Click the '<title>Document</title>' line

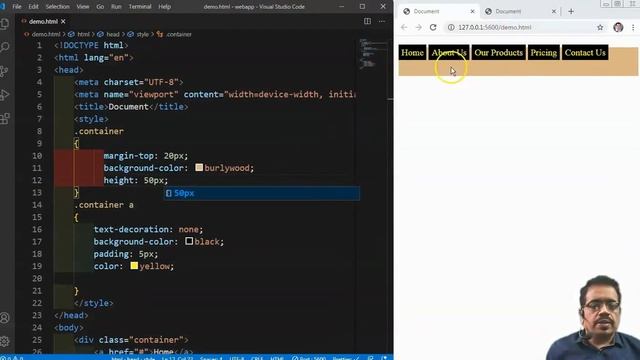[131, 107]
